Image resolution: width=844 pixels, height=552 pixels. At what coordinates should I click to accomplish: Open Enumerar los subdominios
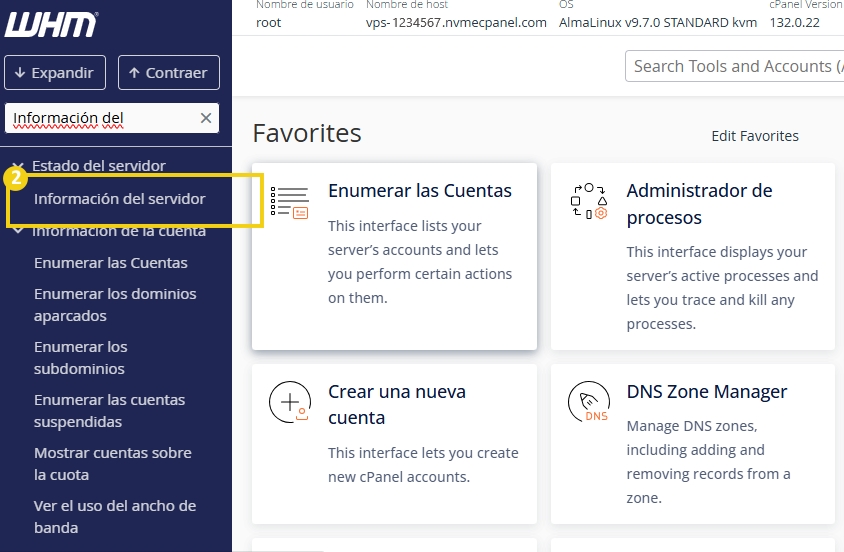pos(81,358)
